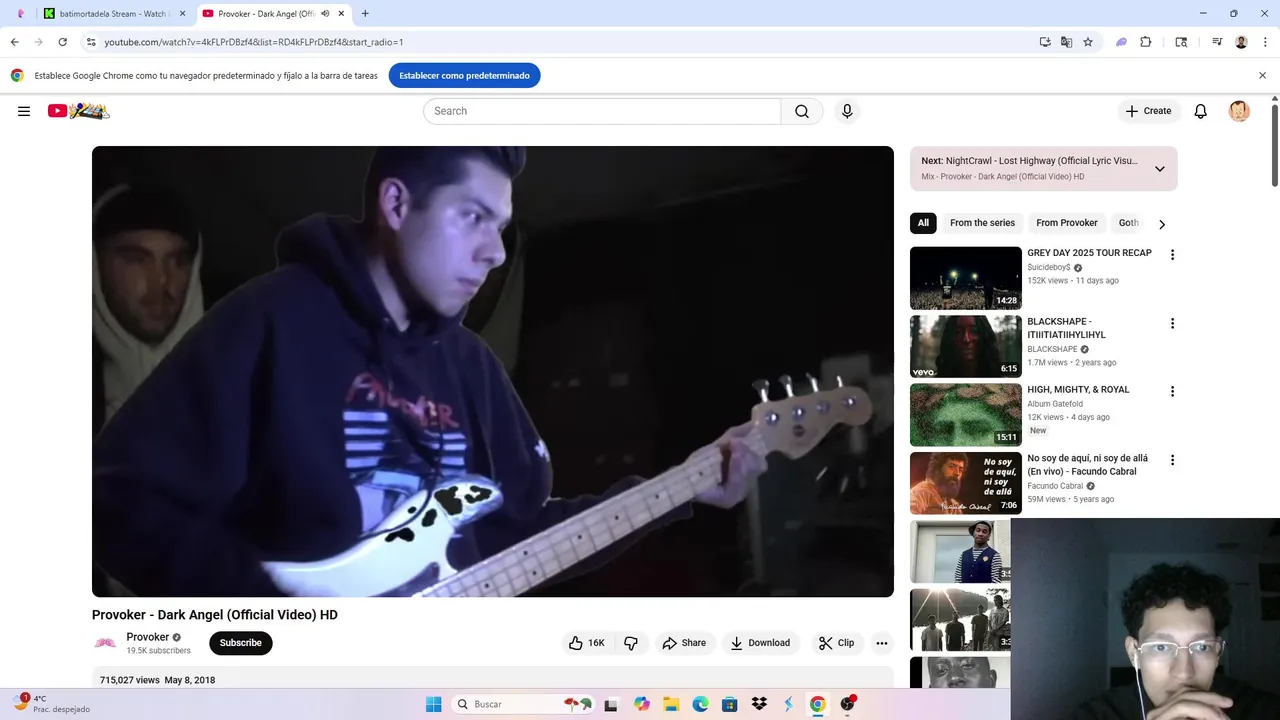Open the YouTube notifications bell
The image size is (1280, 720).
pyautogui.click(x=1201, y=111)
